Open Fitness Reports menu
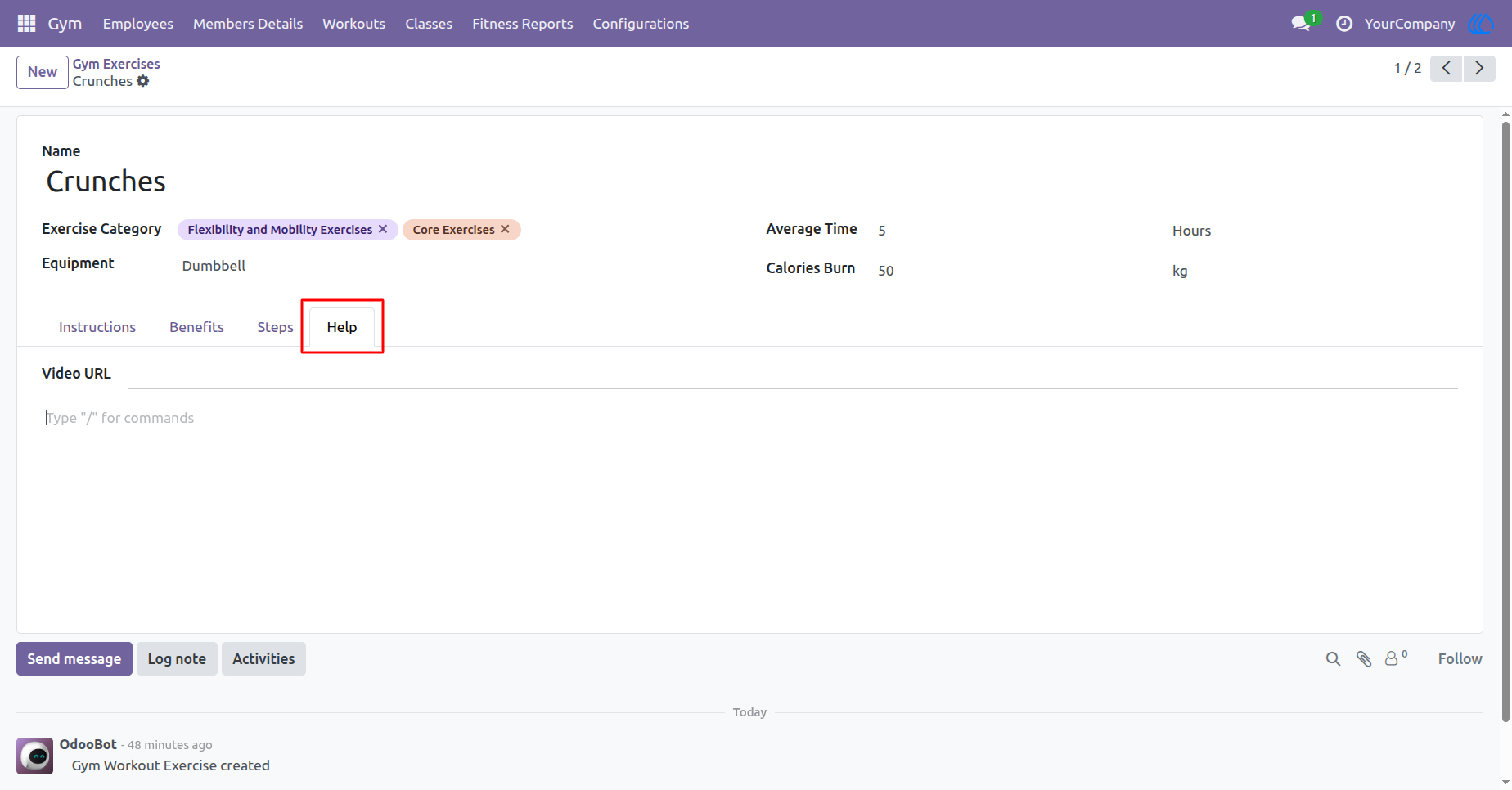 tap(522, 24)
